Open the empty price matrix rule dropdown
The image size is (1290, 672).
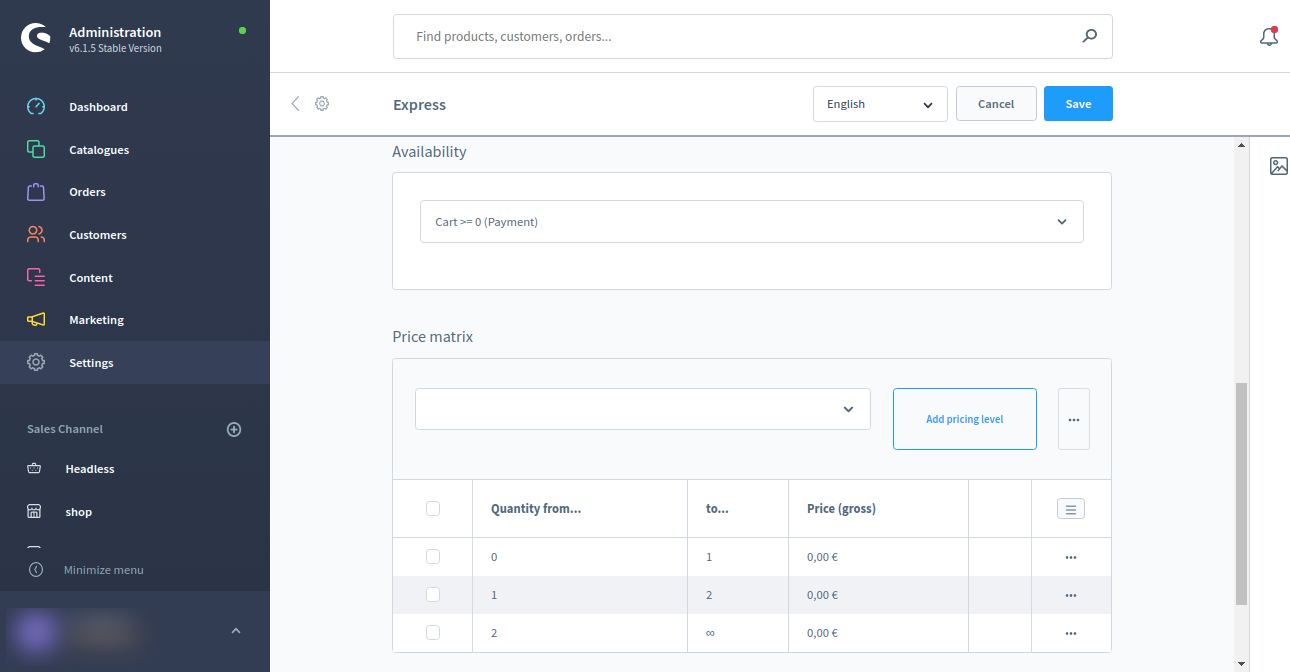click(x=643, y=409)
